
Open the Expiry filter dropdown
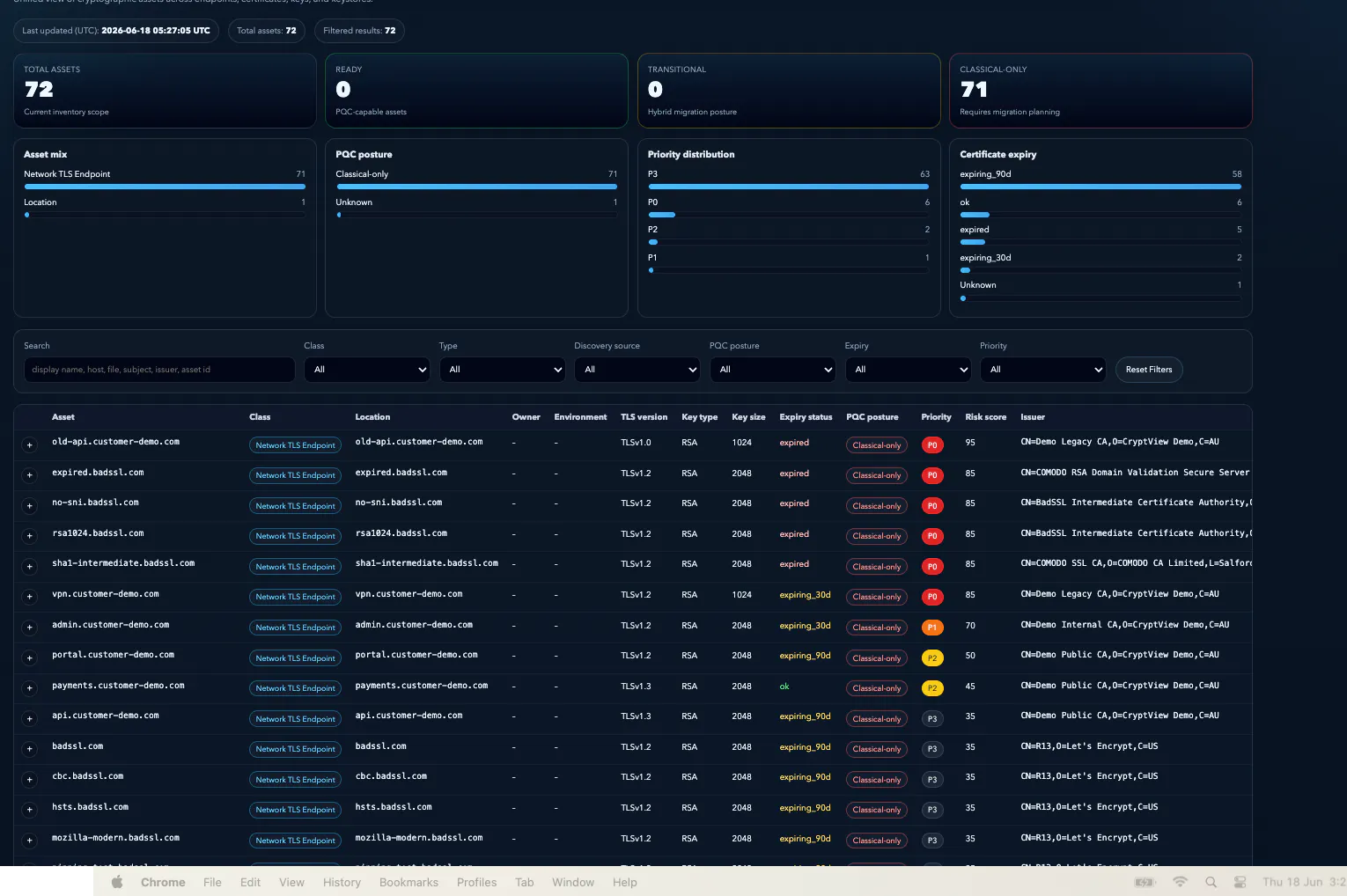(908, 370)
